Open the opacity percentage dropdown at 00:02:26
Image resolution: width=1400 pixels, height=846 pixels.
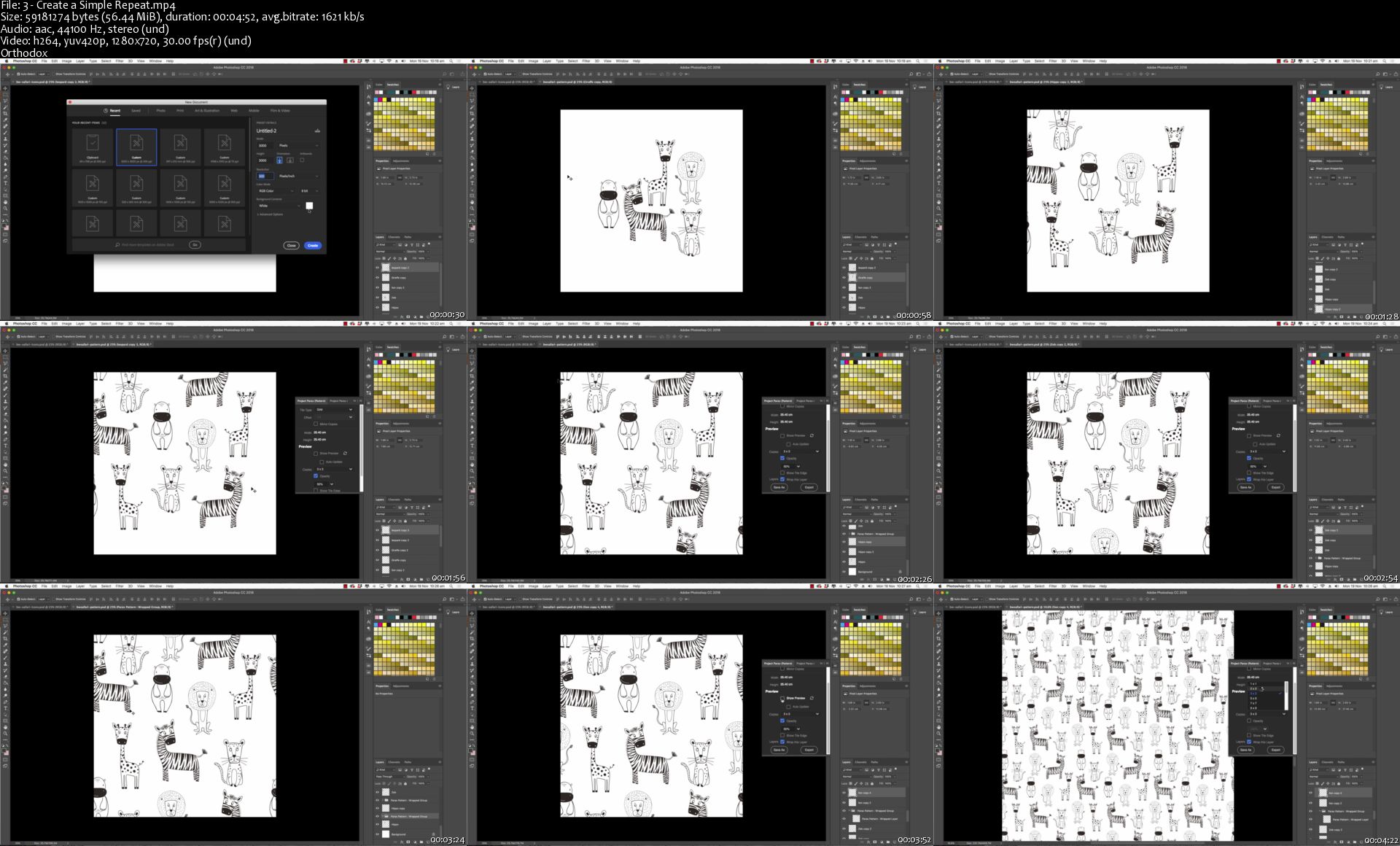click(791, 467)
